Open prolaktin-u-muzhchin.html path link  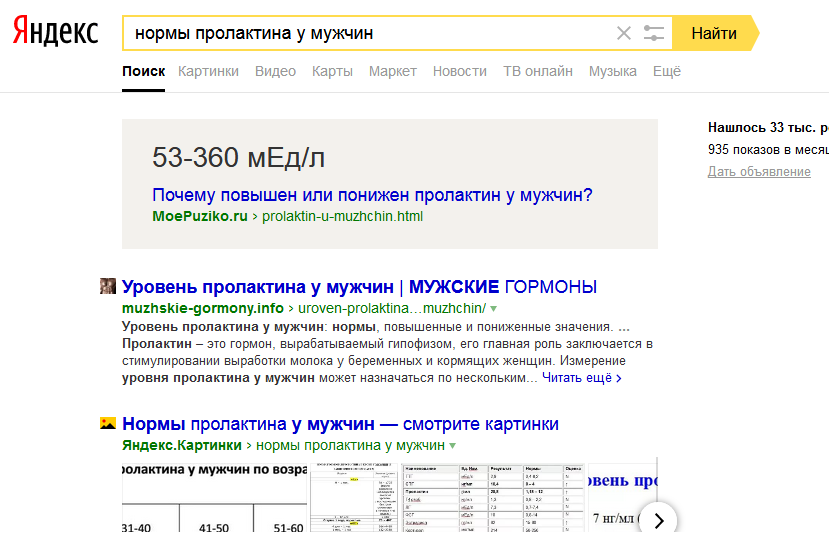click(343, 216)
